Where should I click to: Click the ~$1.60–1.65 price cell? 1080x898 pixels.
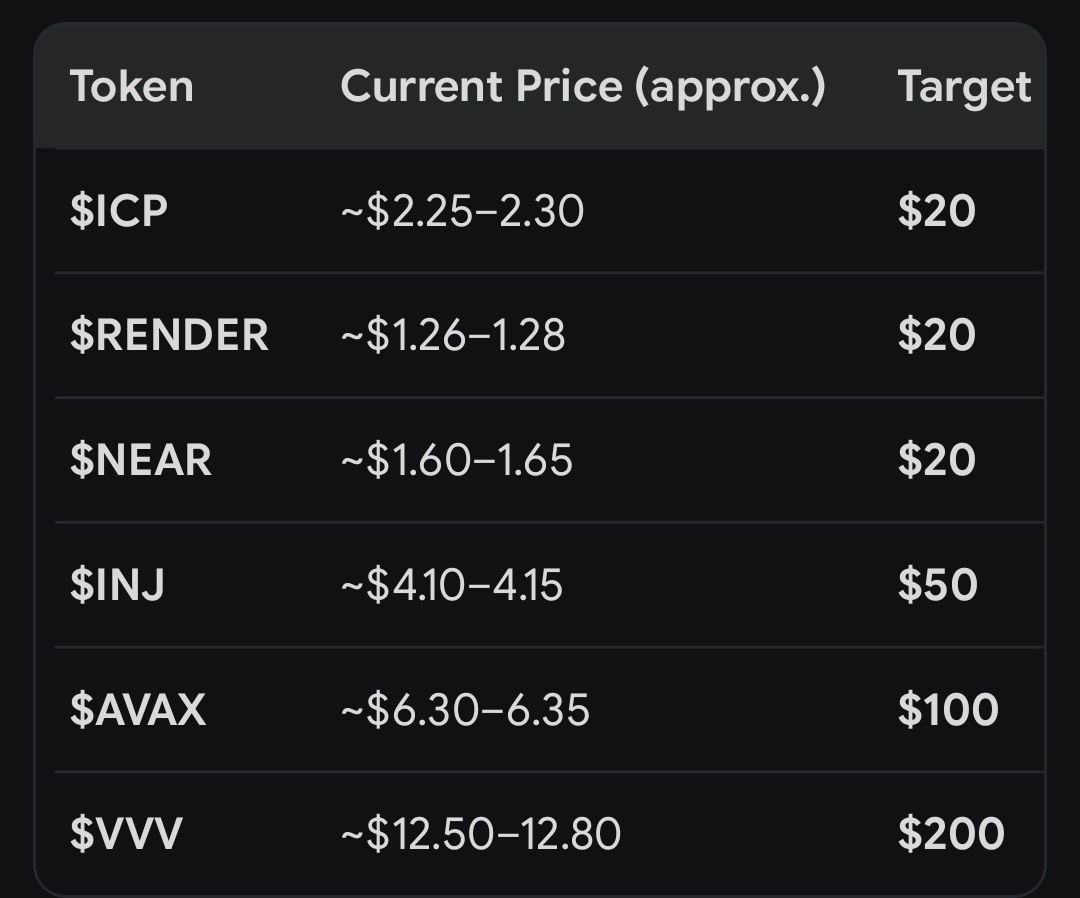(x=456, y=460)
